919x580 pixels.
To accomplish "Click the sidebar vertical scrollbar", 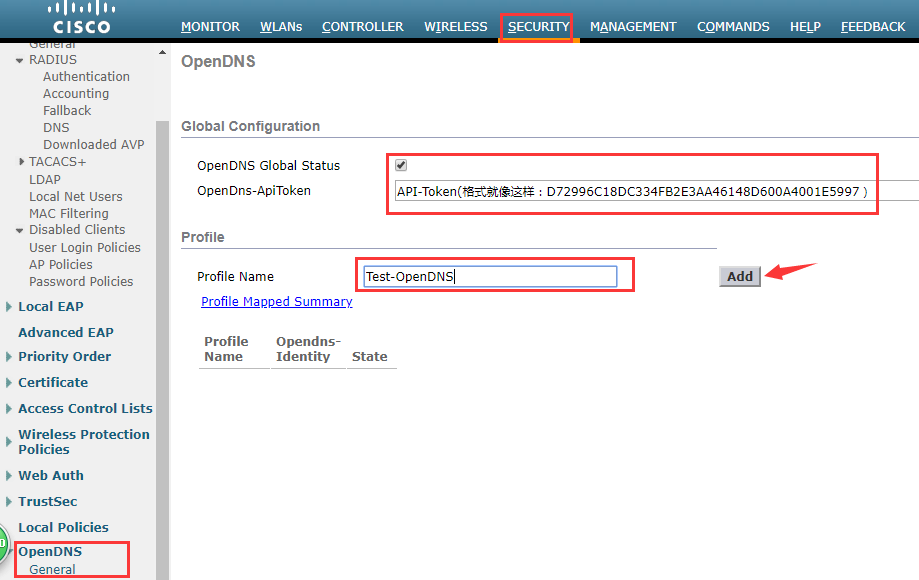I will coord(162,350).
